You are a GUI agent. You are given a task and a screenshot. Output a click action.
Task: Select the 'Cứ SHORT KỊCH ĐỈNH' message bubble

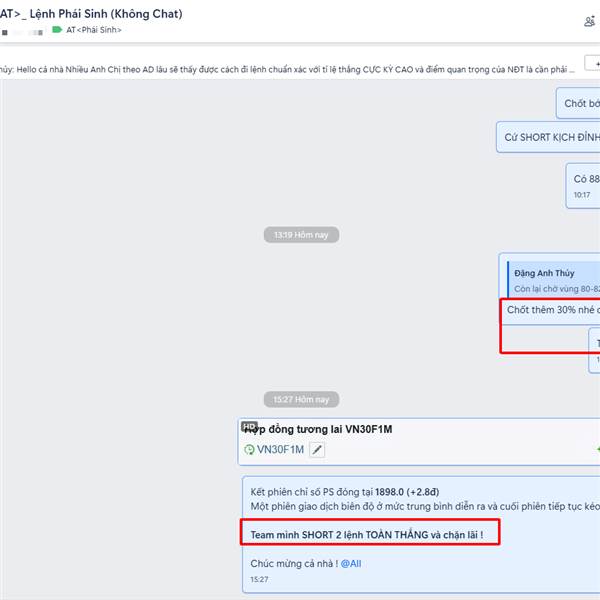[548, 137]
